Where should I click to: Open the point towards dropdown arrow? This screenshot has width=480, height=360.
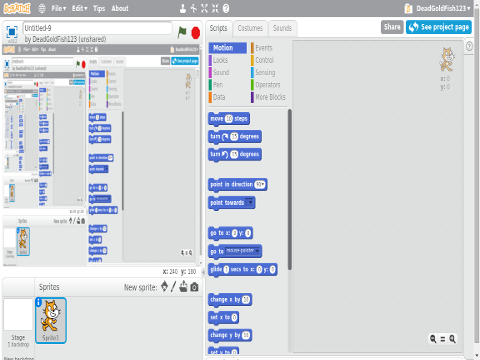250,202
